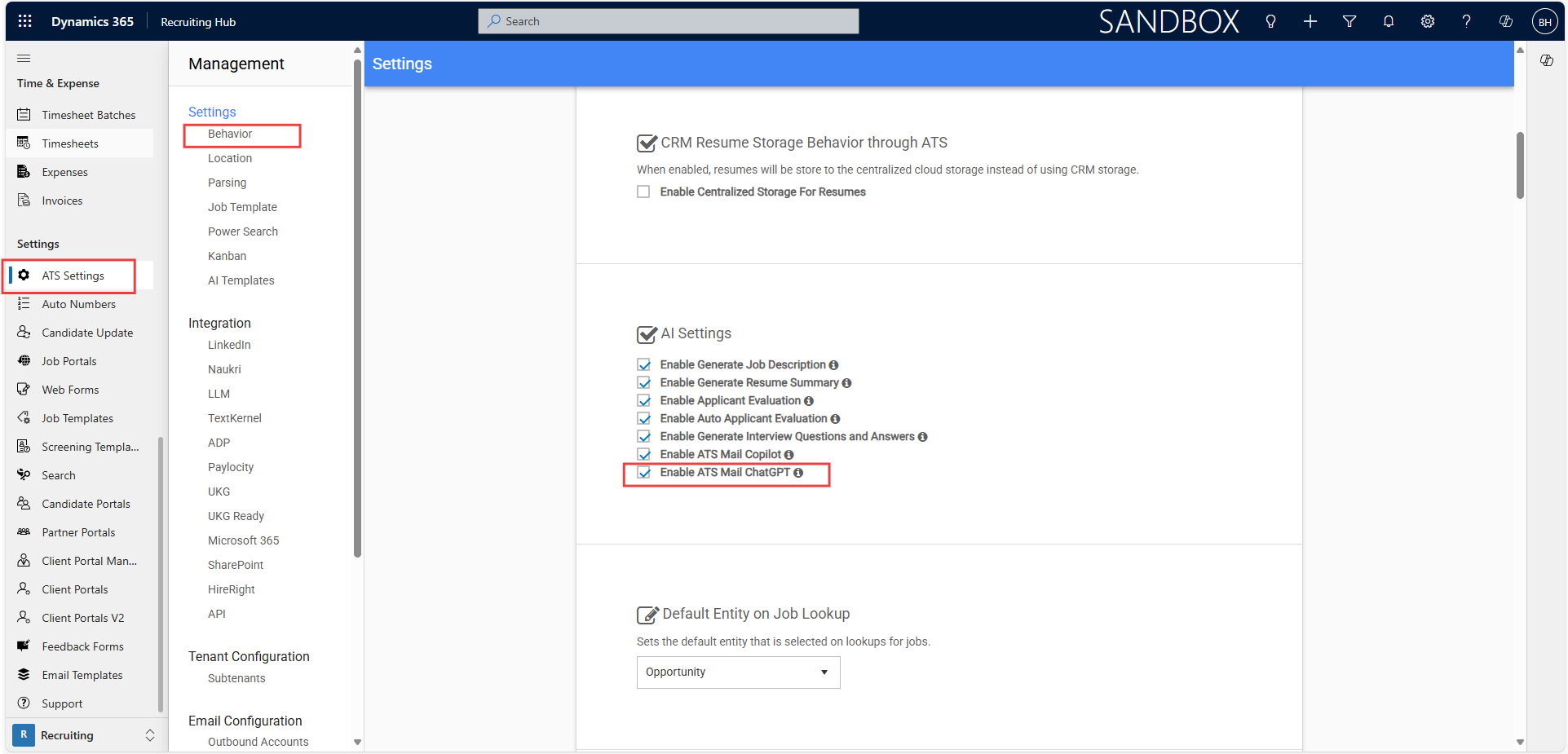Click the Partner Portals people icon
This screenshot has width=1568, height=754.
point(24,532)
